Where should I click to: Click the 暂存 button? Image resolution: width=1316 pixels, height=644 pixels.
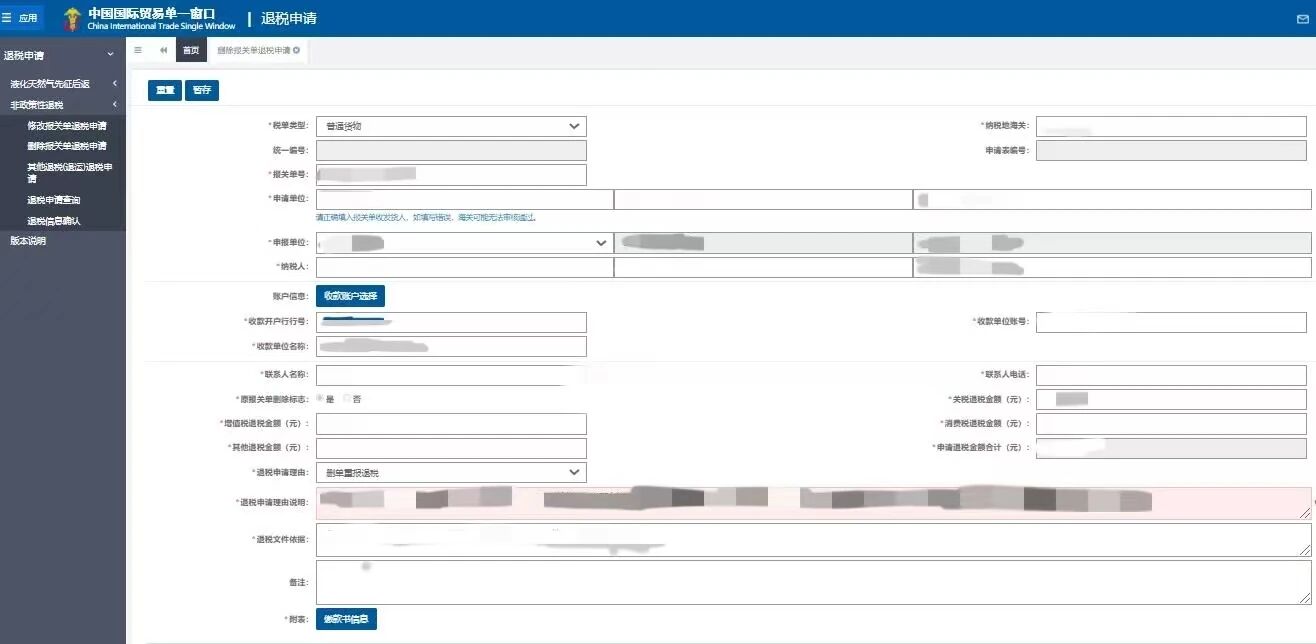(202, 90)
